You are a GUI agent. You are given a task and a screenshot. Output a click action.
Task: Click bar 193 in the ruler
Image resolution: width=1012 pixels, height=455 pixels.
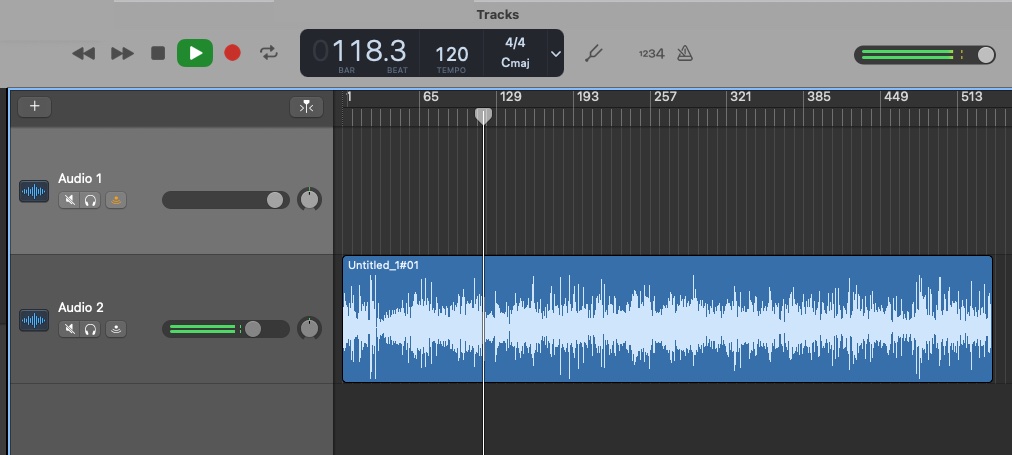[x=587, y=97]
